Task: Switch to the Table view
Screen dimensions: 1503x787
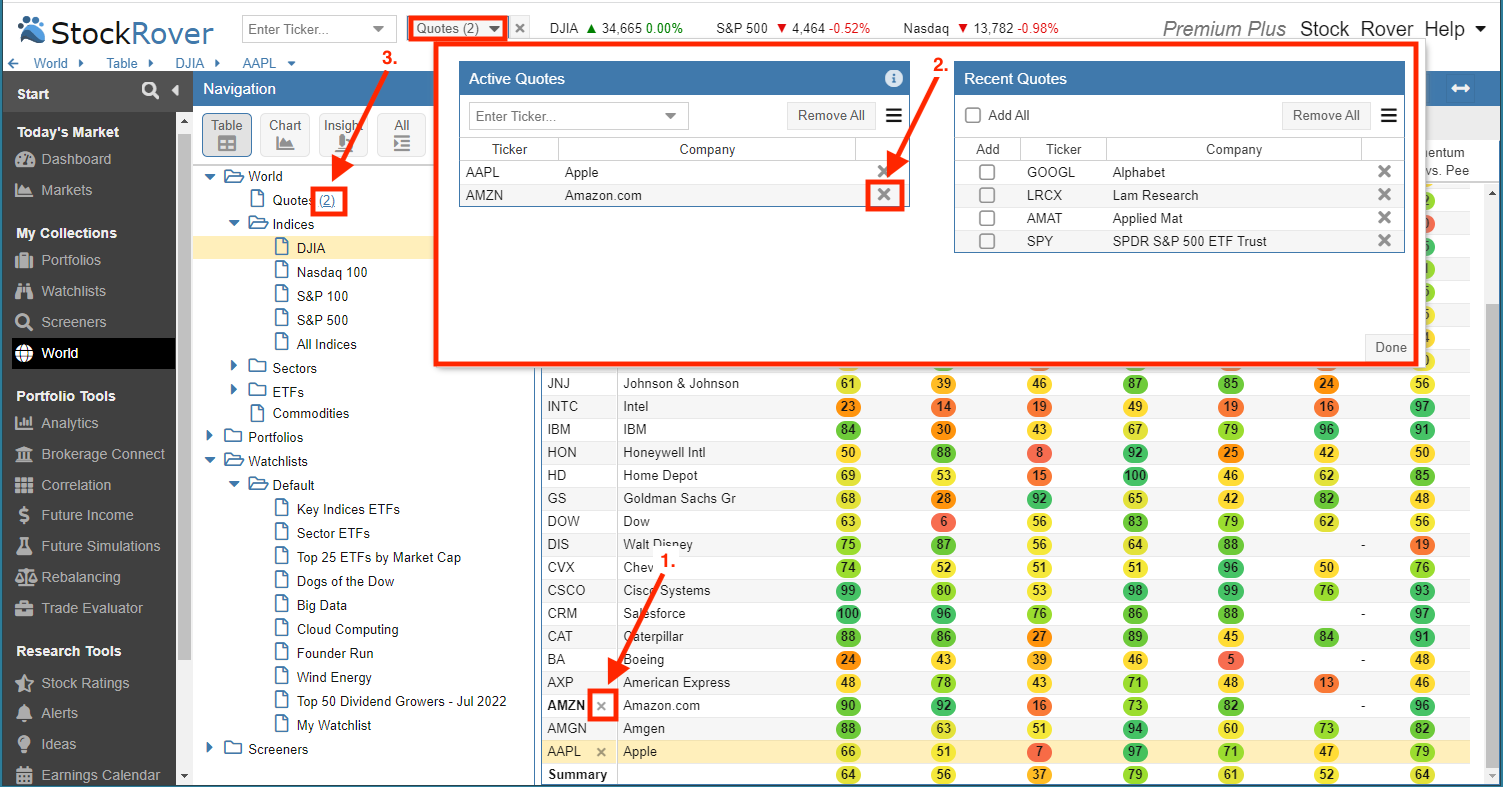Action: (227, 135)
